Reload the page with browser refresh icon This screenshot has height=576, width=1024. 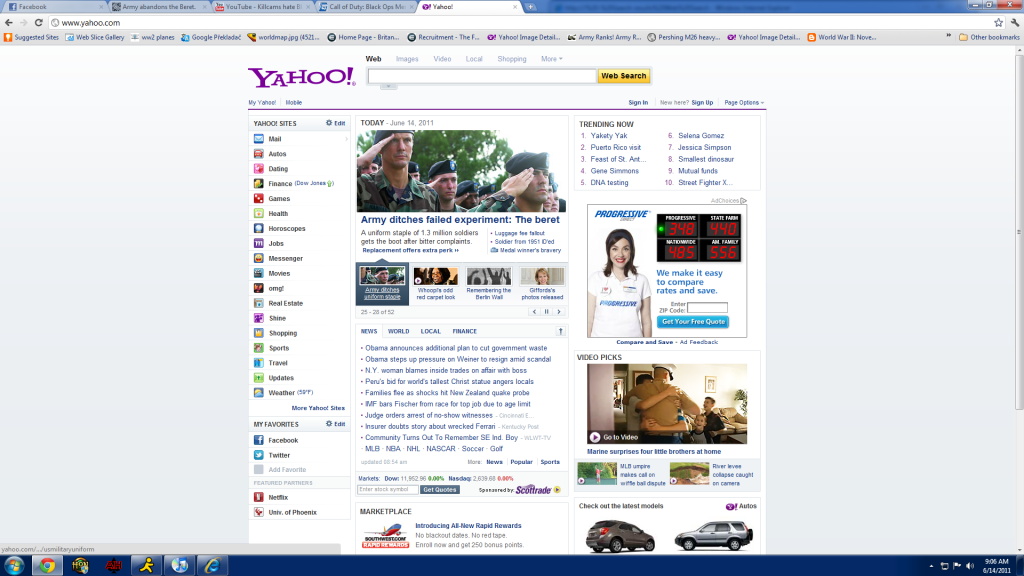pos(39,23)
